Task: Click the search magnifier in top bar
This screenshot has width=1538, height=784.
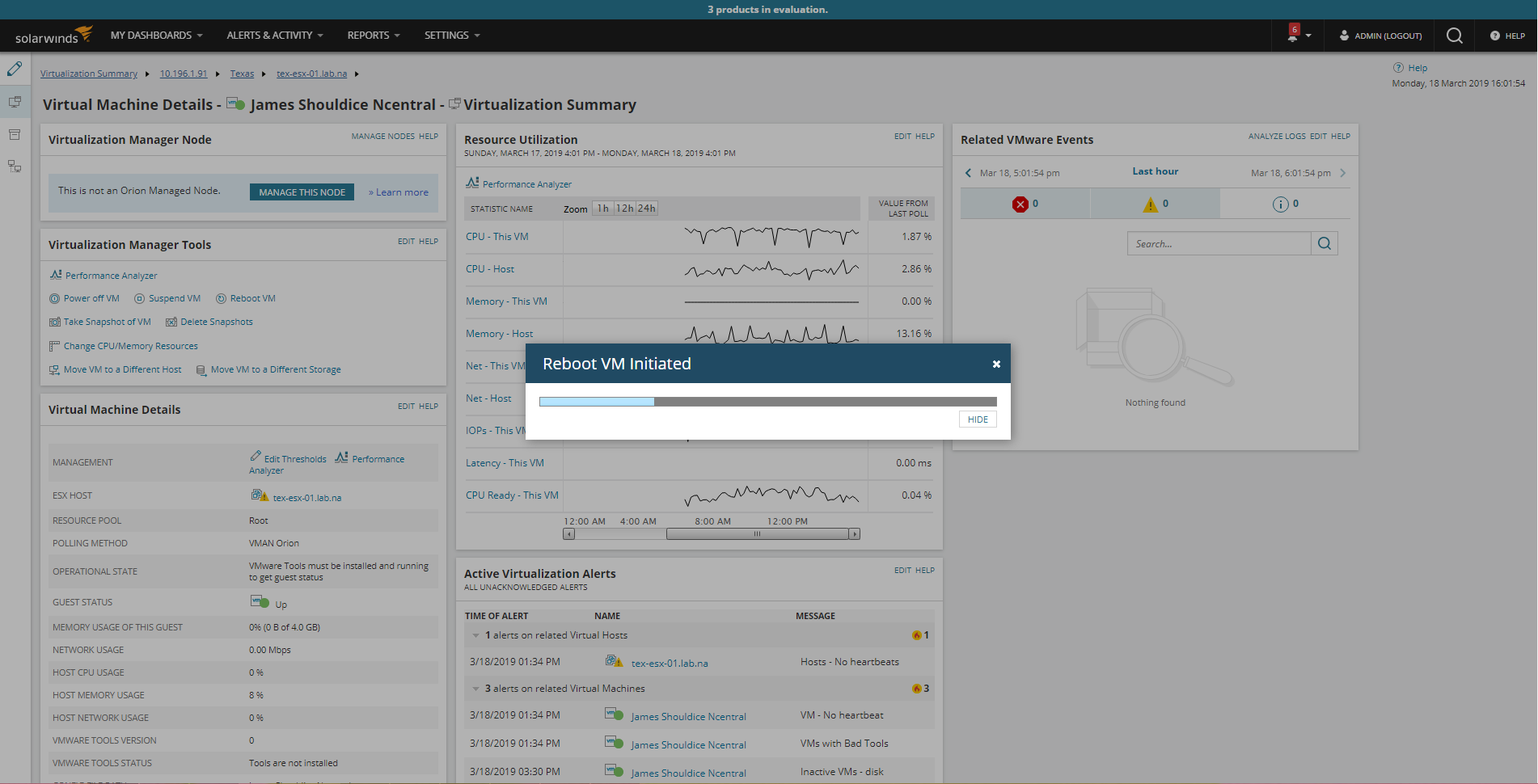Action: click(1454, 36)
